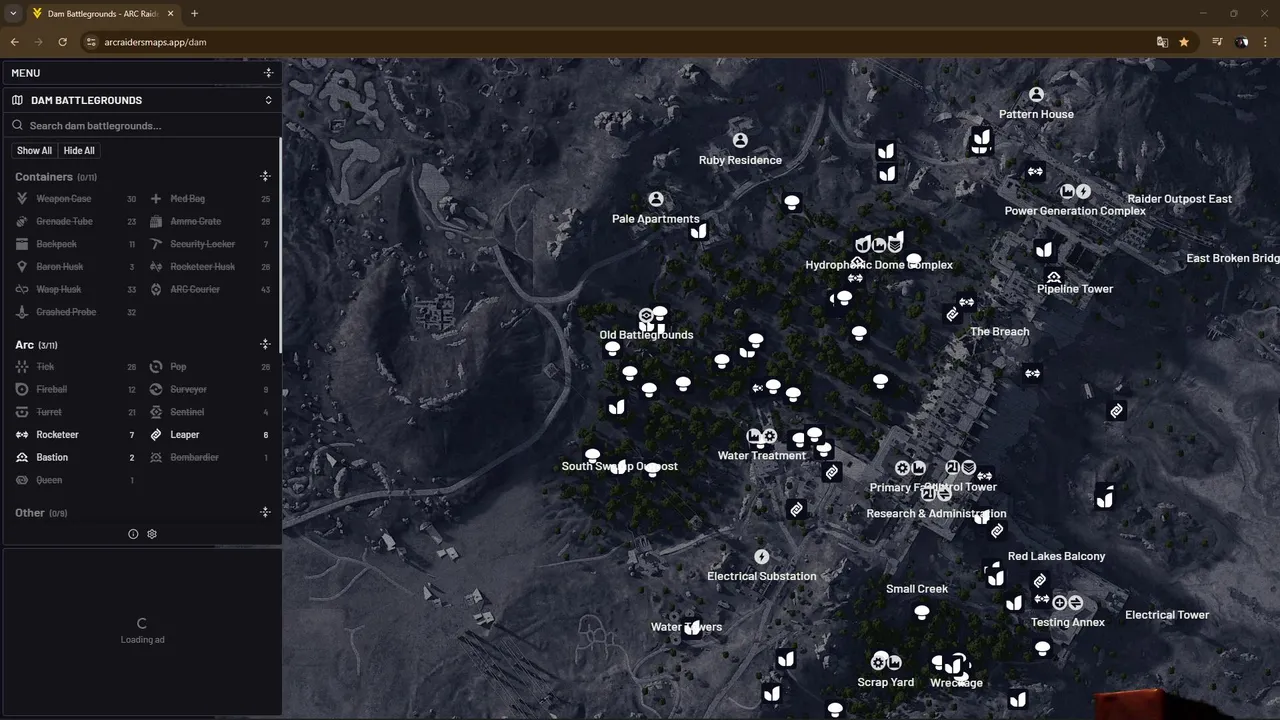
Task: Select the Bastion marker above Pipeline Tower
Action: [x=1053, y=277]
